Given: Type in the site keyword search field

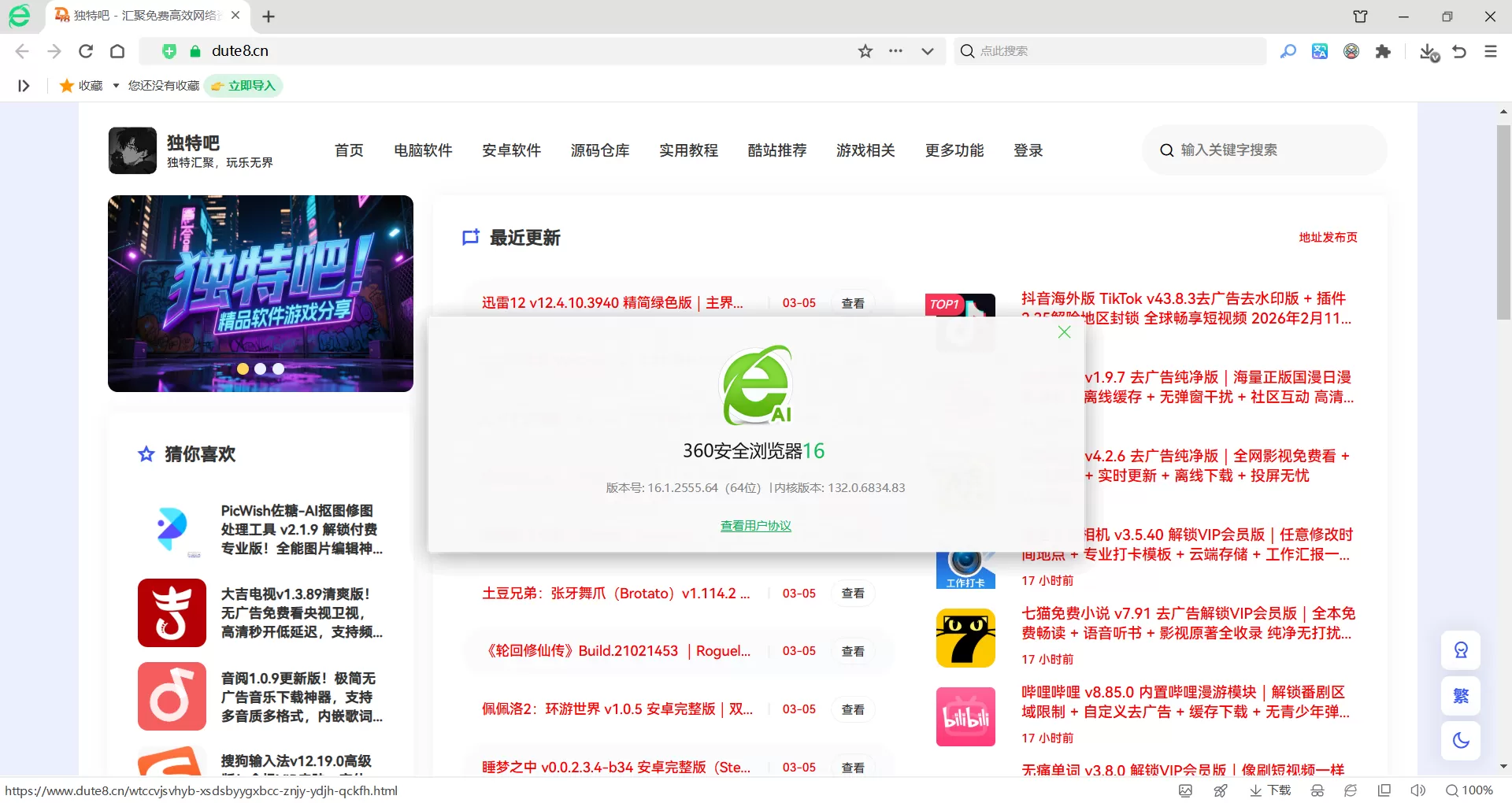Looking at the screenshot, I should pyautogui.click(x=1262, y=150).
